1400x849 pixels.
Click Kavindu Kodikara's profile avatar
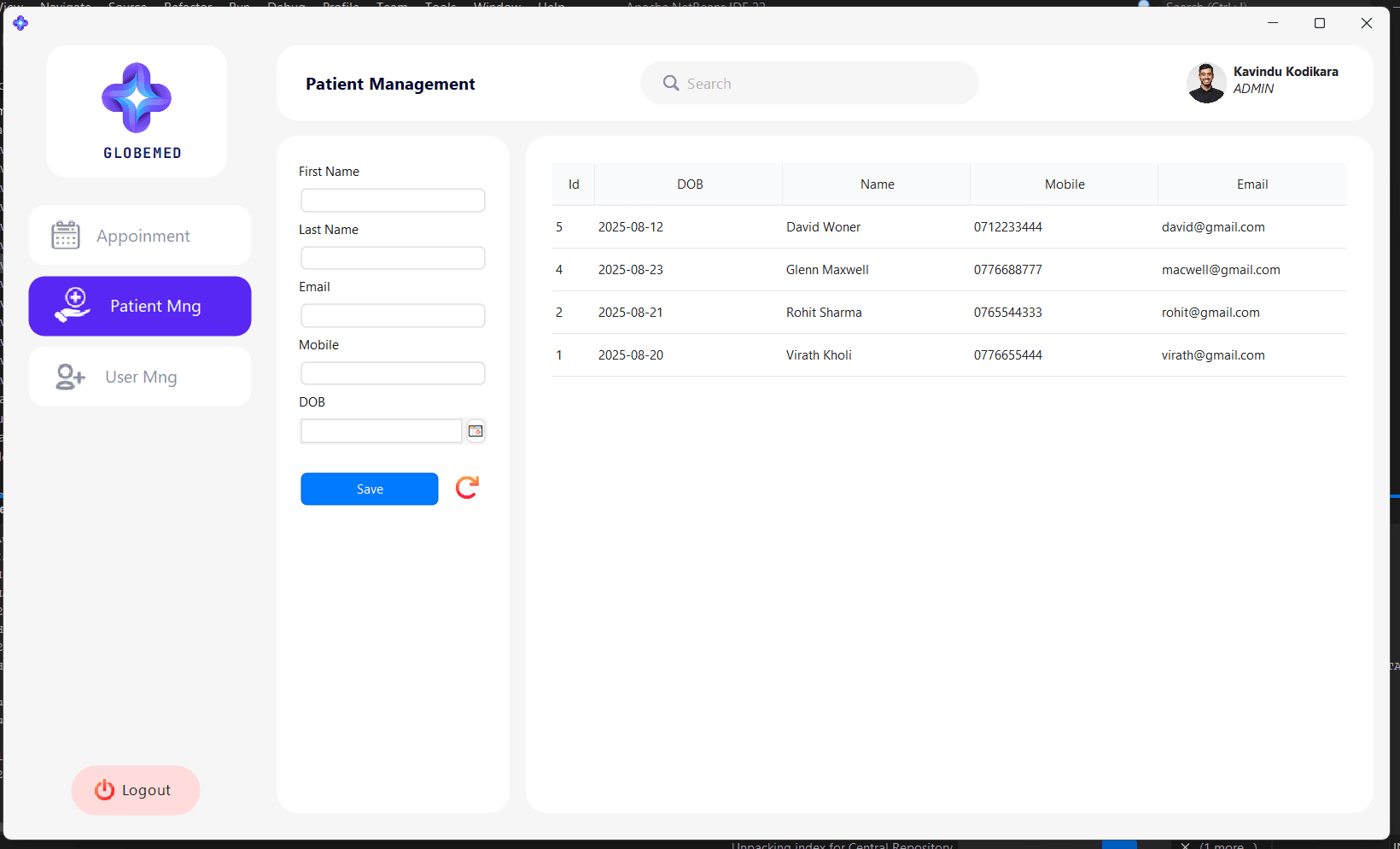(1206, 83)
